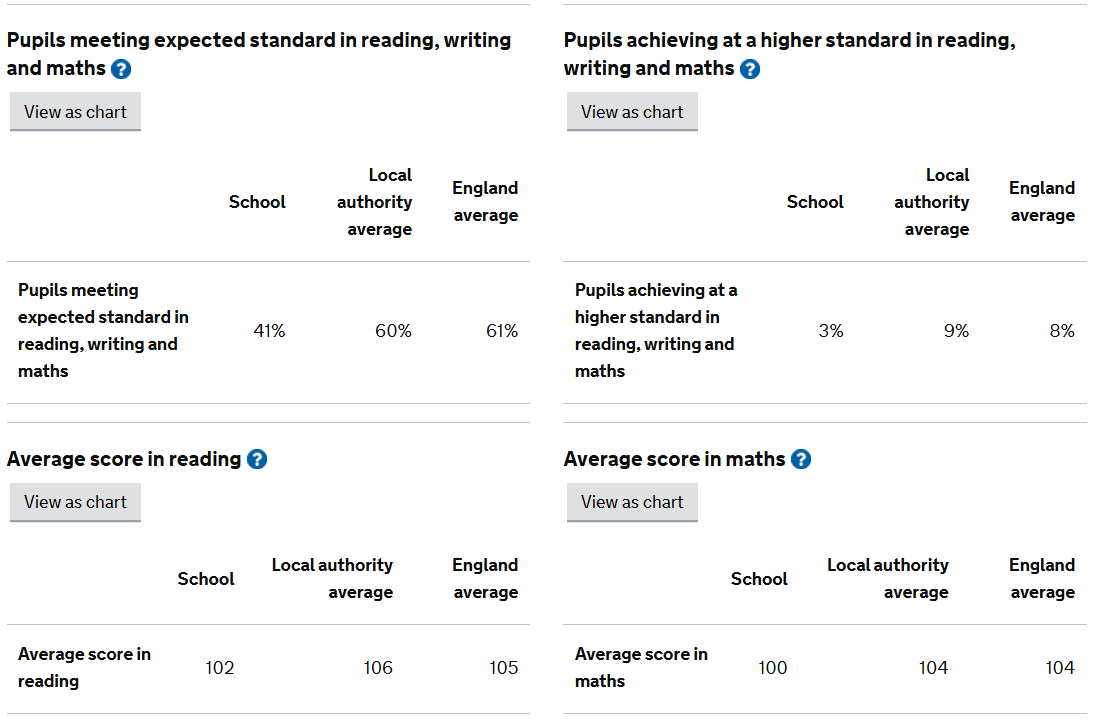
Task: Open help for expected standard in reading, writing and maths
Action: (121, 69)
